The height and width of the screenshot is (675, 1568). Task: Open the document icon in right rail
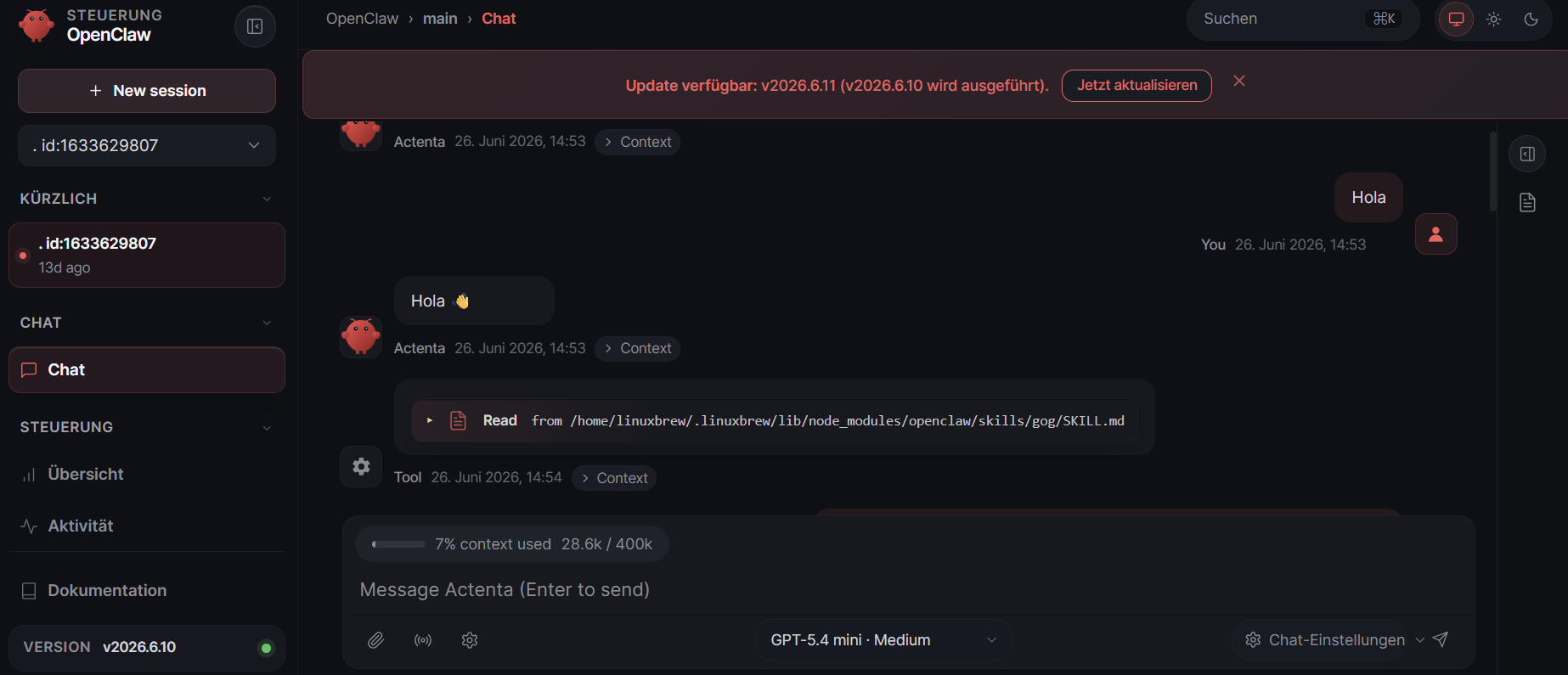(1527, 202)
